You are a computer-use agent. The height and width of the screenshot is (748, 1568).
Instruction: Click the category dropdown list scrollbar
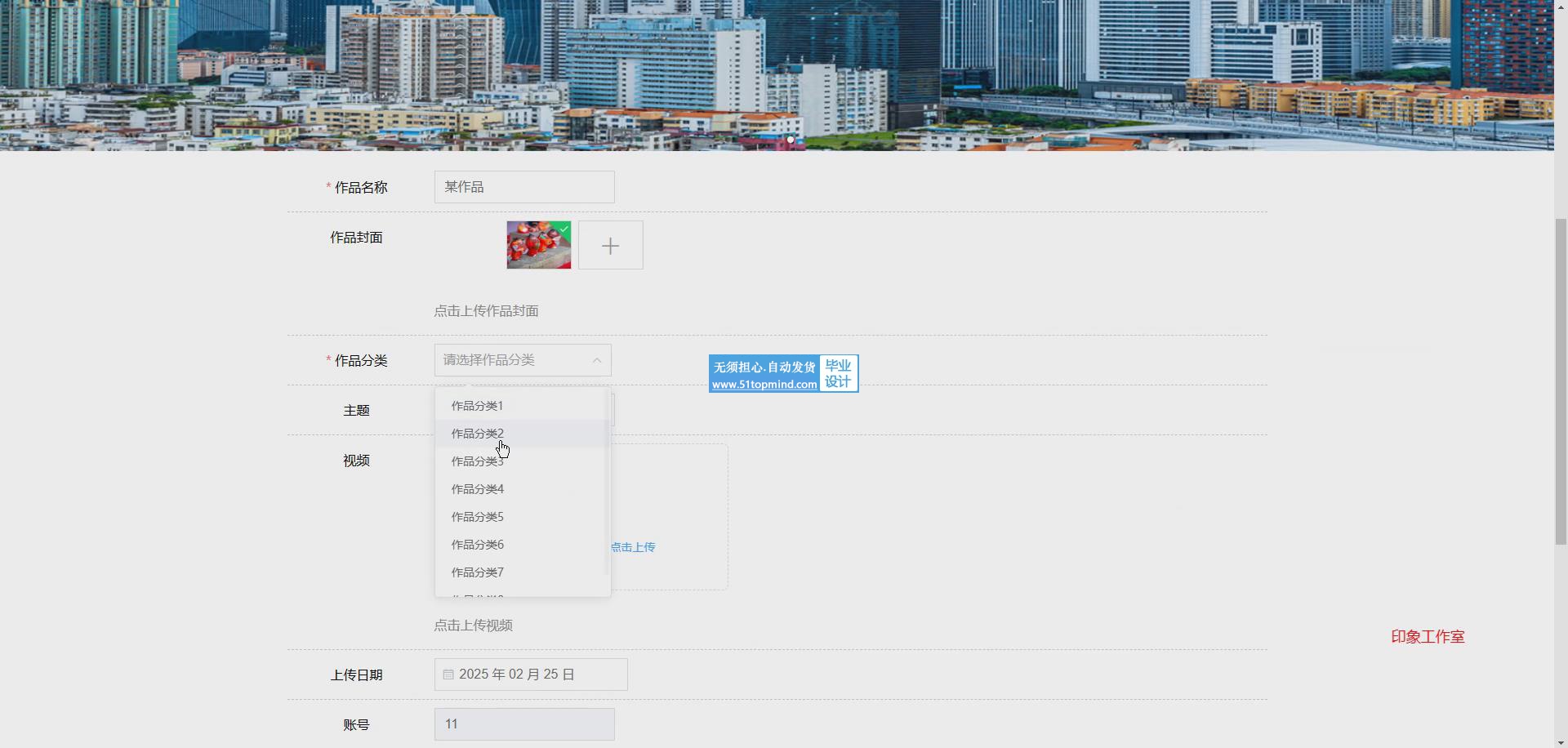click(x=607, y=482)
